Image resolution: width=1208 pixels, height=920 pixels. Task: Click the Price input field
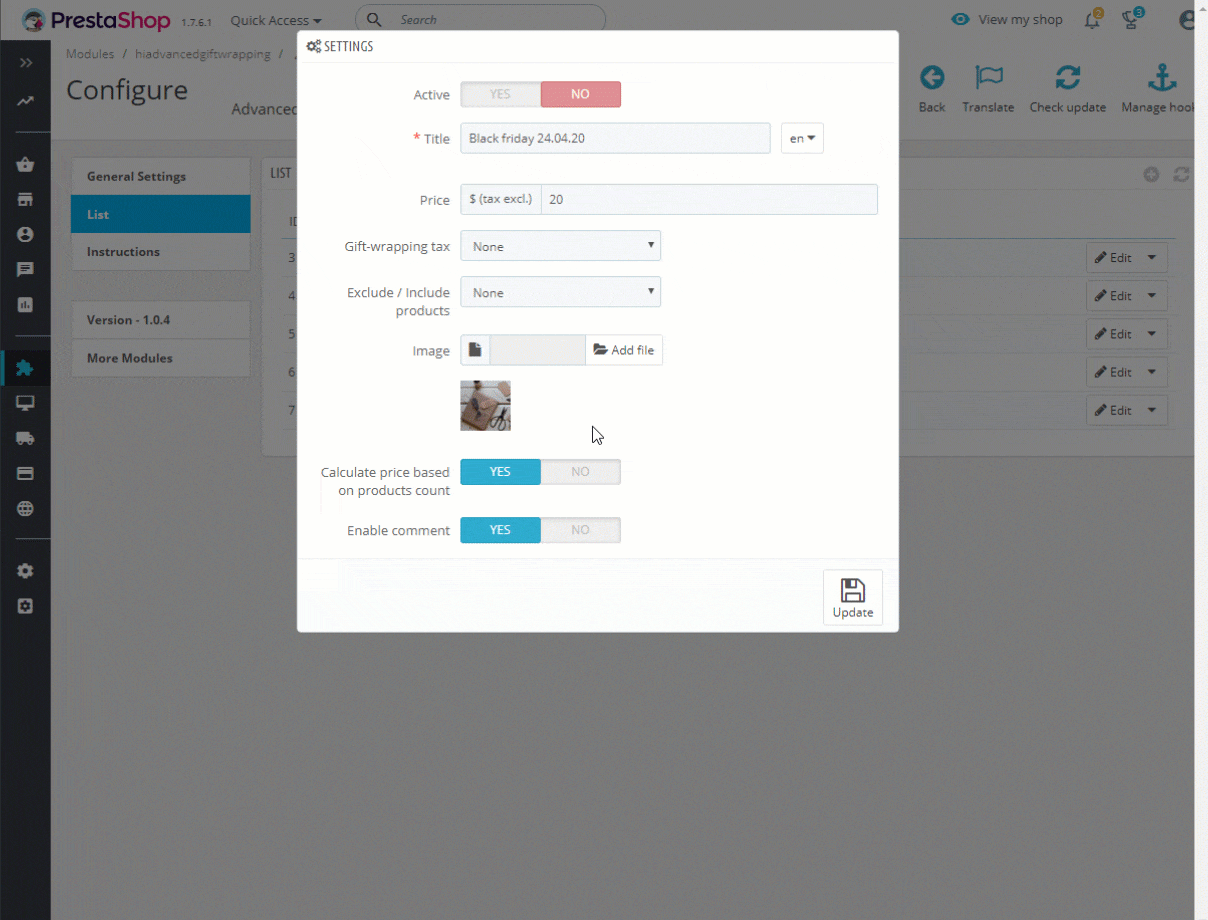709,199
